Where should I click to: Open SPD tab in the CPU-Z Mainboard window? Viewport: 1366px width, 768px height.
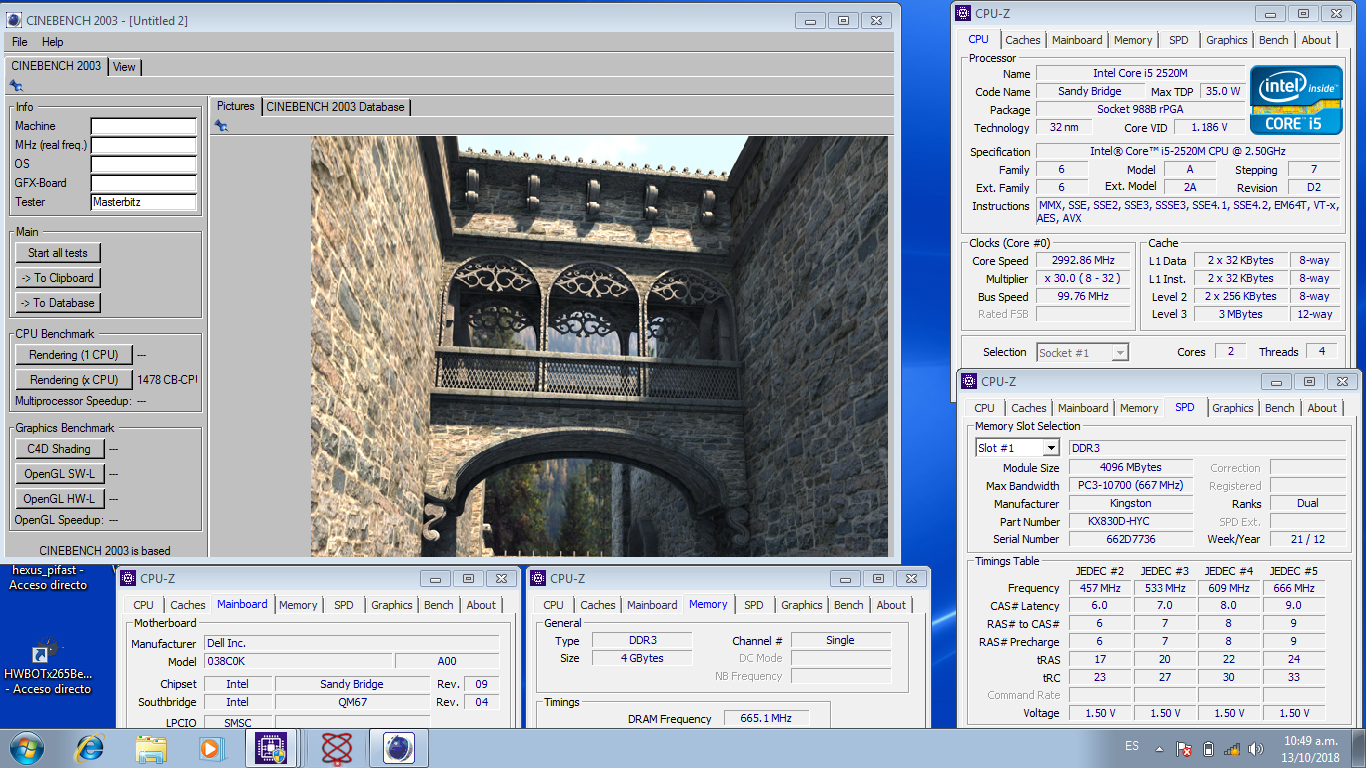[344, 605]
